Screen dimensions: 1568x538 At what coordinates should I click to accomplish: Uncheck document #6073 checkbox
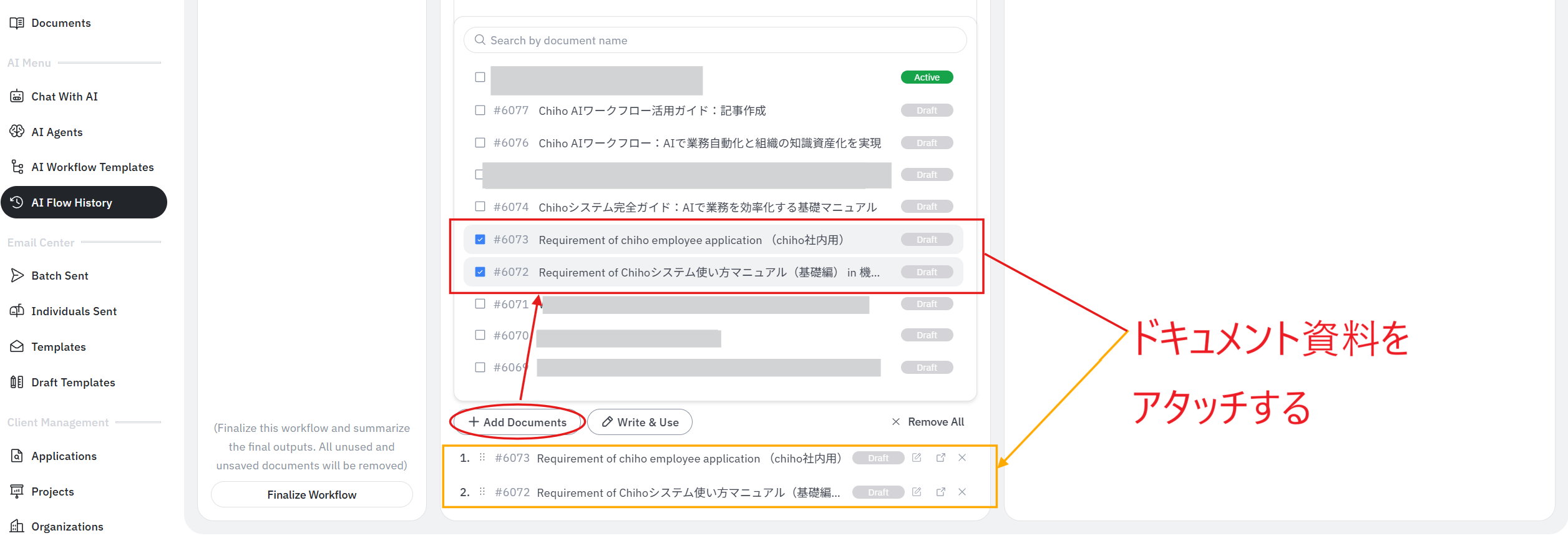coord(480,240)
